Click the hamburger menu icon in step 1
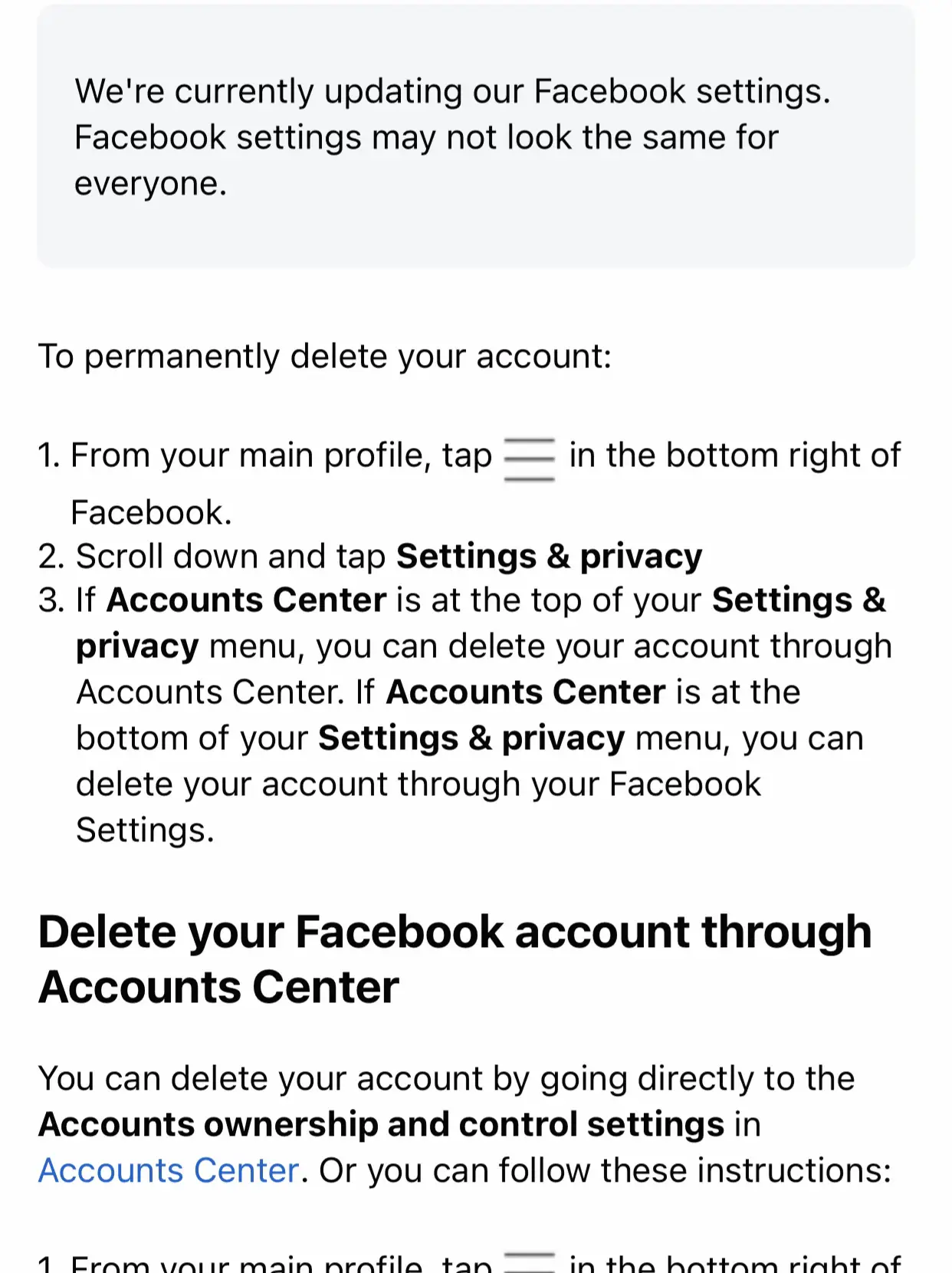Viewport: 952px width, 1273px height. 529,459
